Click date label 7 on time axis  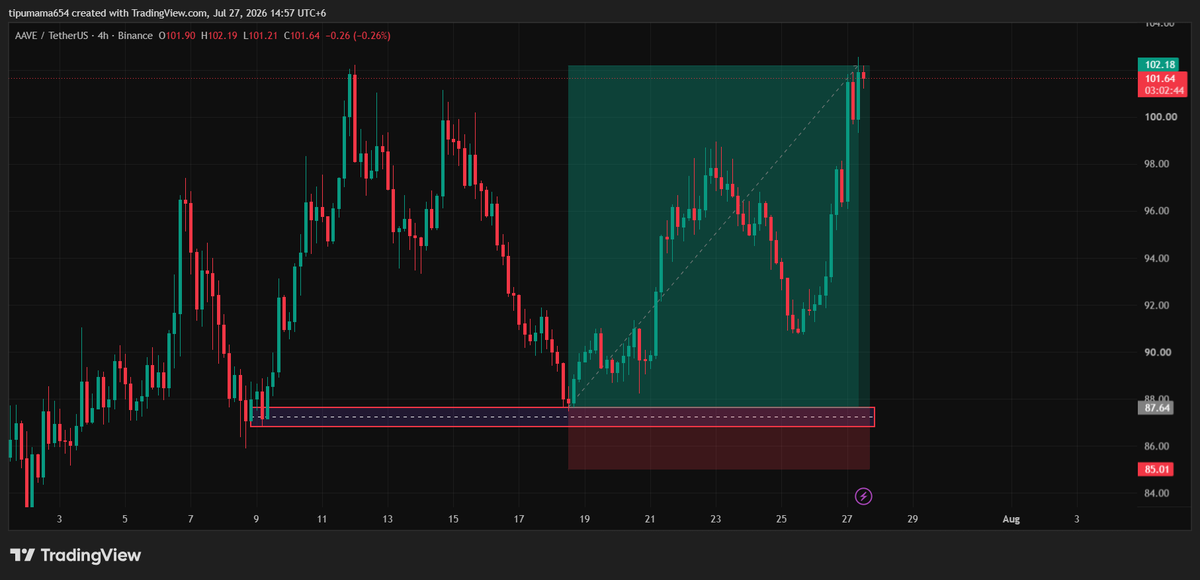[191, 519]
